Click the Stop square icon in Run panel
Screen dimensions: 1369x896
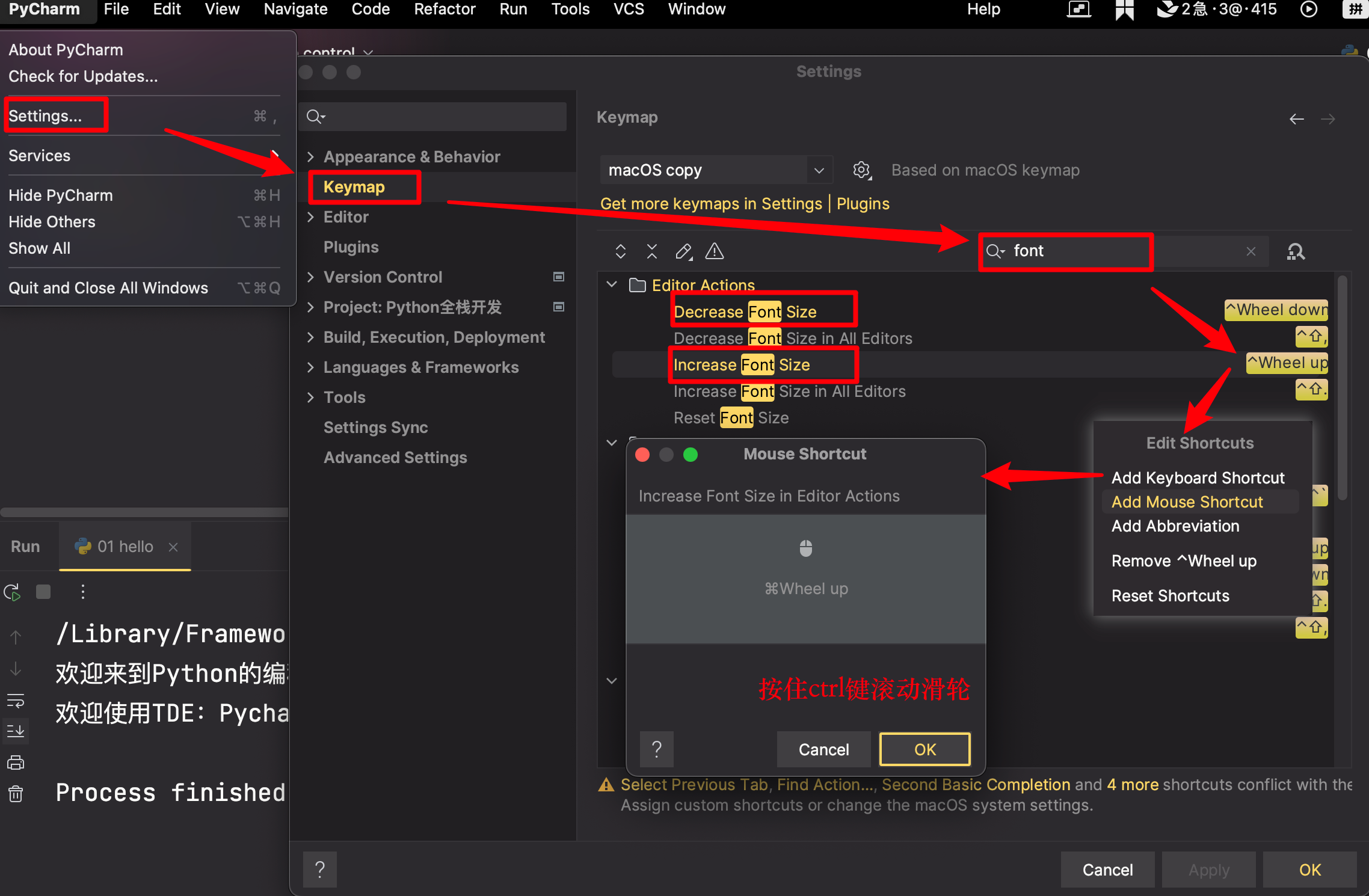43,592
